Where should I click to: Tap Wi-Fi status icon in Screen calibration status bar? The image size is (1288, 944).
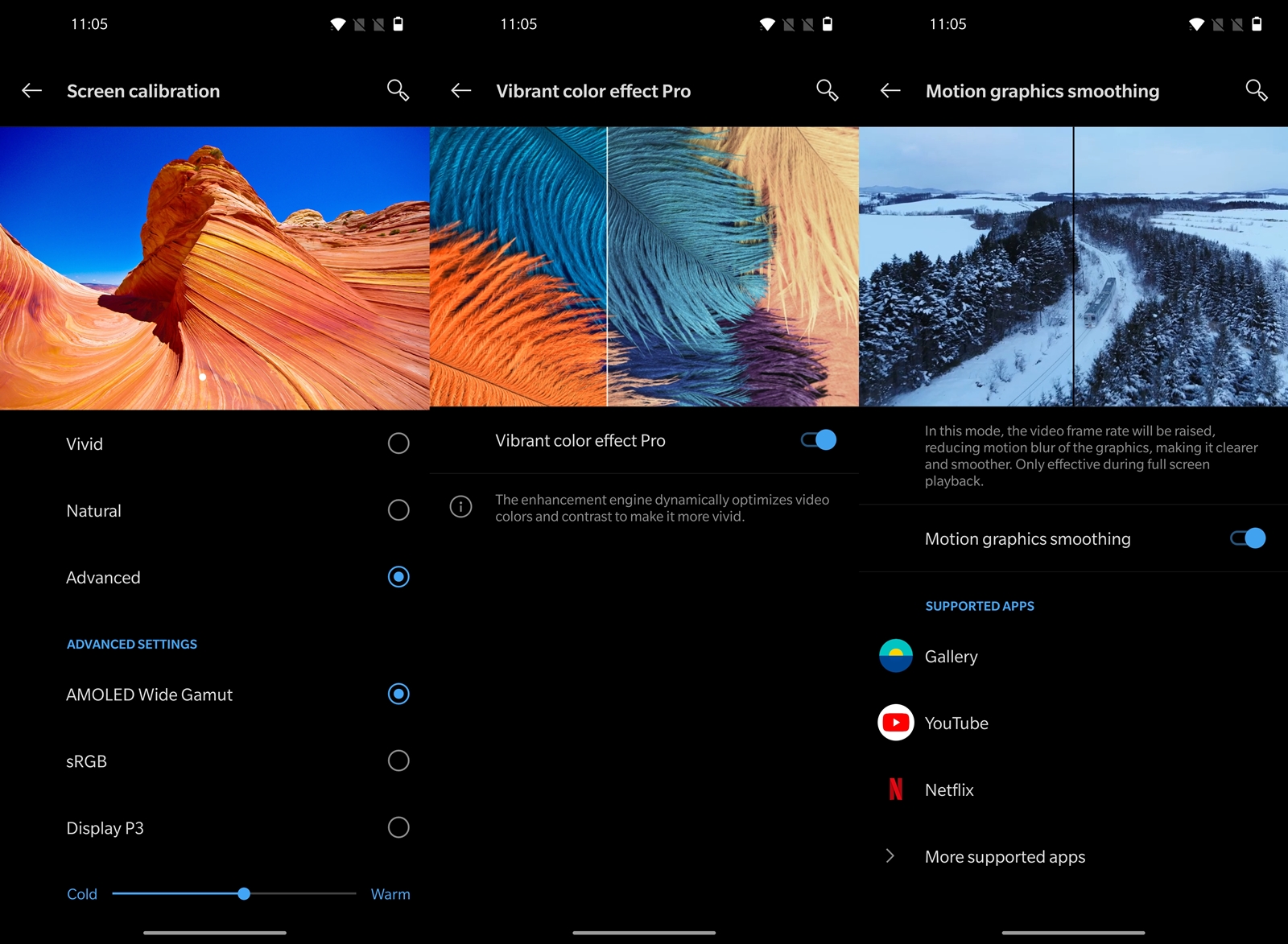point(338,24)
